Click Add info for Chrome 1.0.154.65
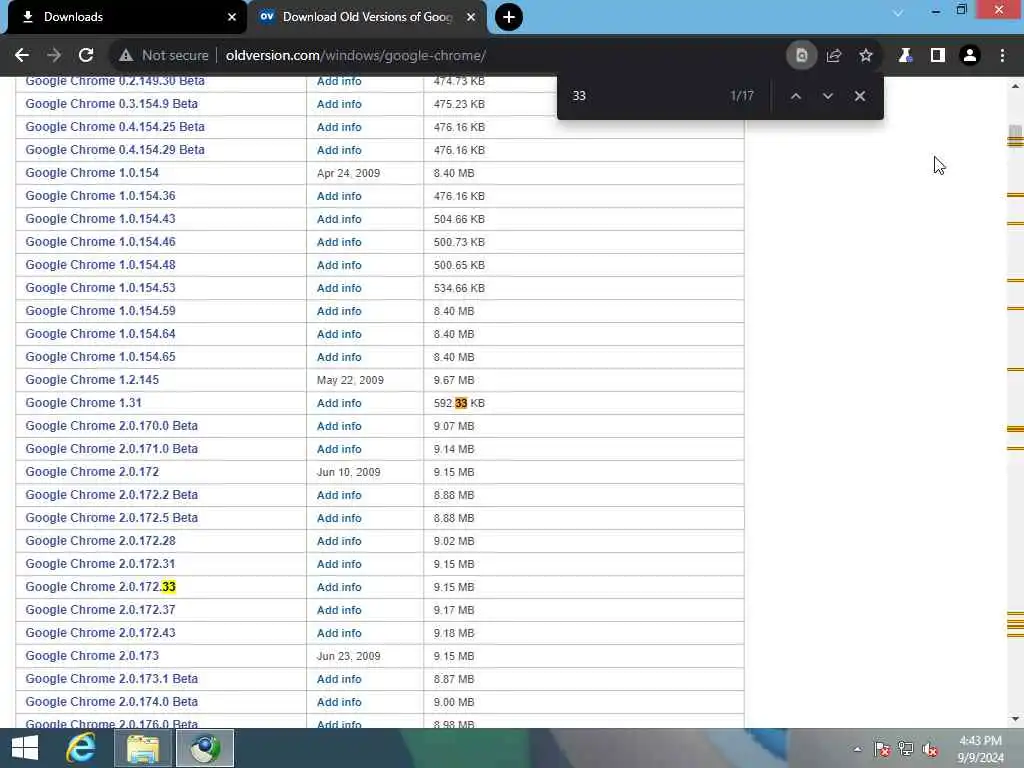The image size is (1024, 768). [339, 357]
